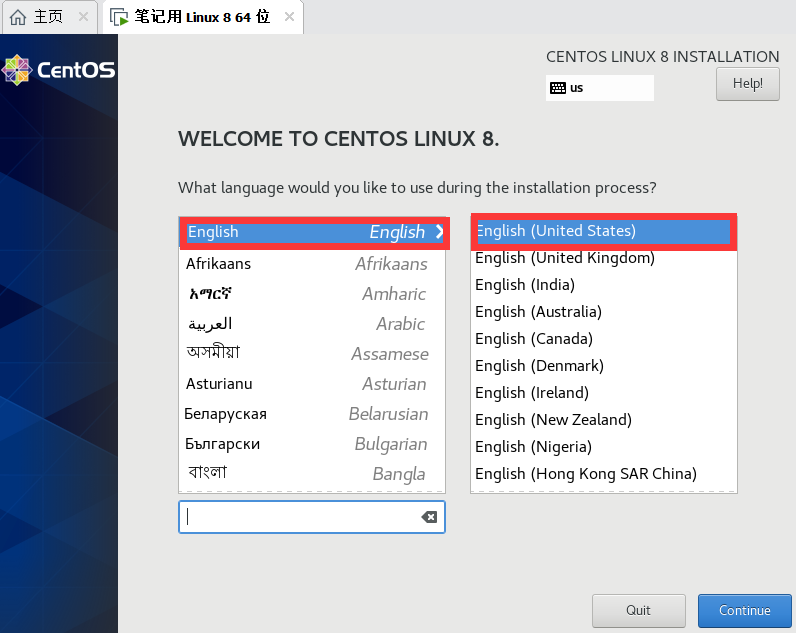796x633 pixels.
Task: Focus the language search input field
Action: (x=312, y=517)
